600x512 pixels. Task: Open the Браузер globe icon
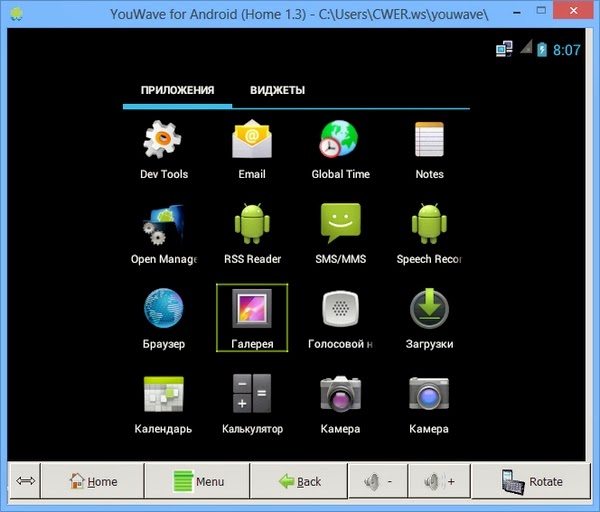(163, 308)
